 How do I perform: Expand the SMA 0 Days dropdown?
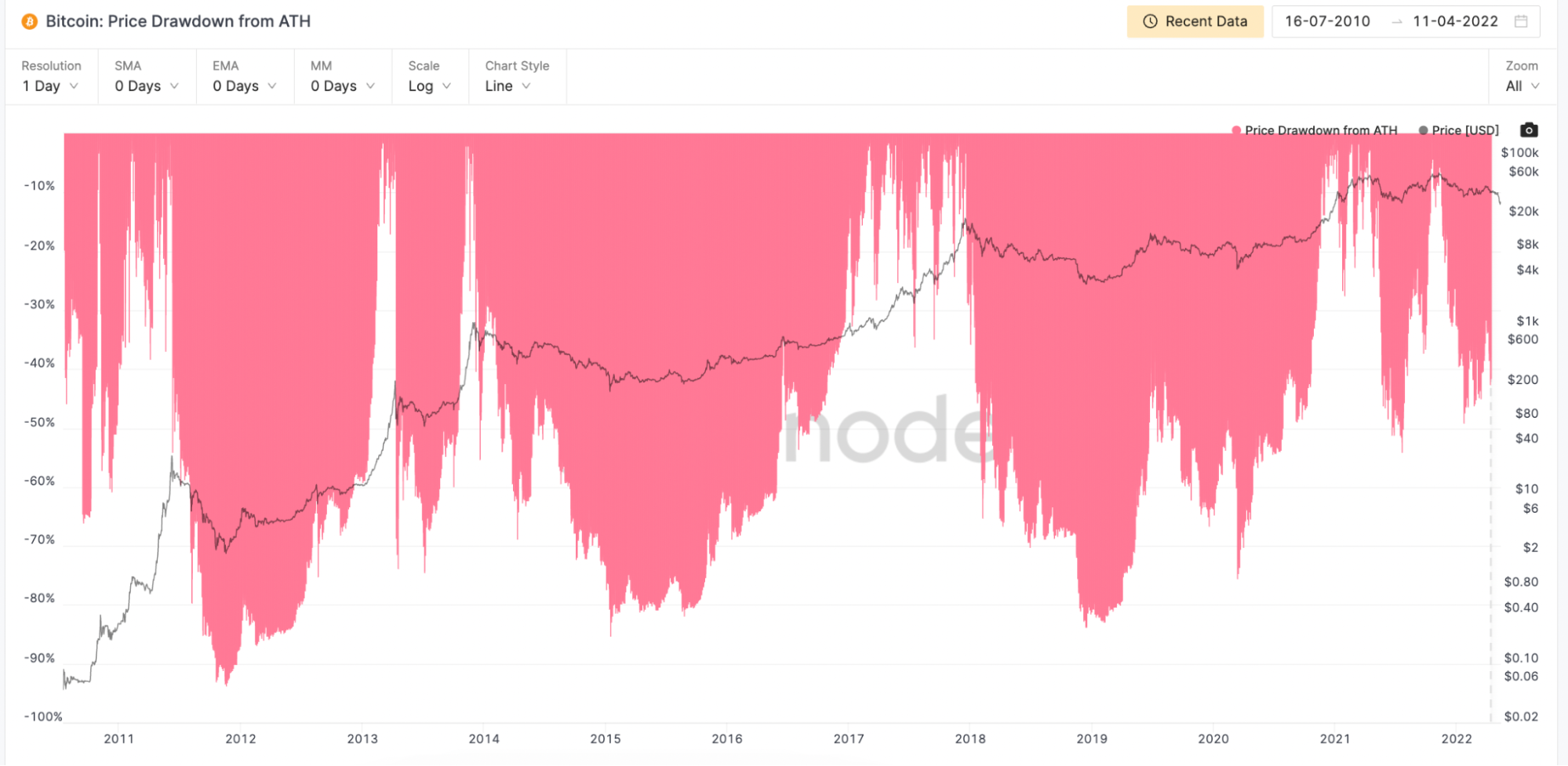147,86
